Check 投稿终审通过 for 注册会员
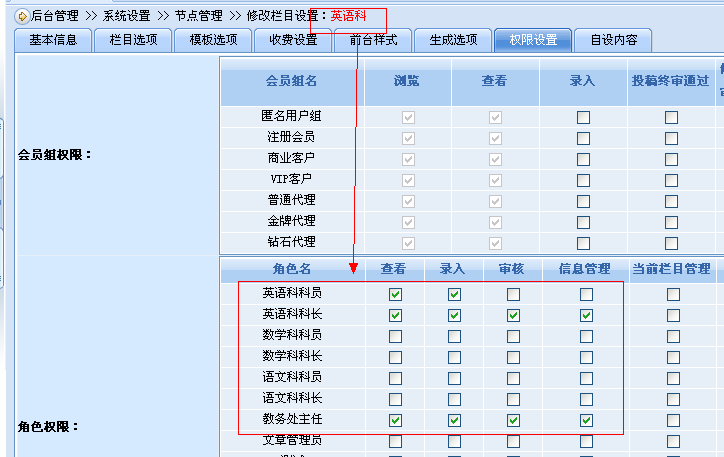 (671, 138)
